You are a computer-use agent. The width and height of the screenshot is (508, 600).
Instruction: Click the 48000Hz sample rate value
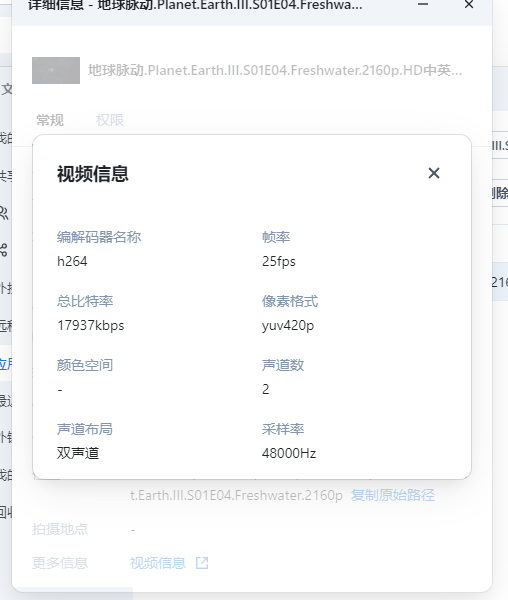[289, 453]
